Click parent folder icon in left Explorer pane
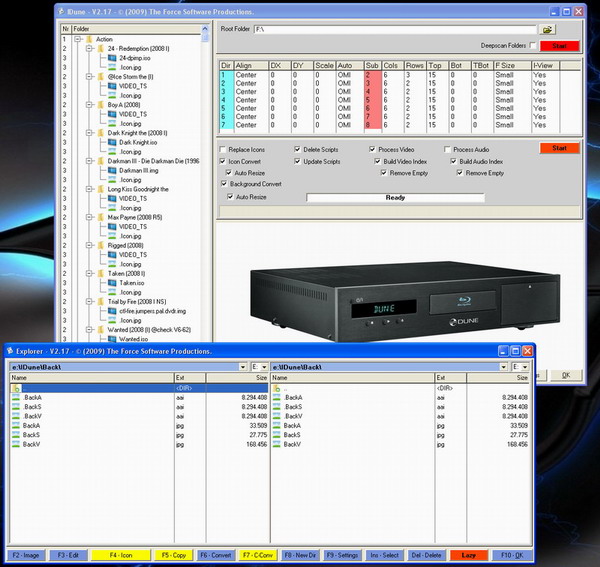Image resolution: width=600 pixels, height=567 pixels. (x=16, y=388)
